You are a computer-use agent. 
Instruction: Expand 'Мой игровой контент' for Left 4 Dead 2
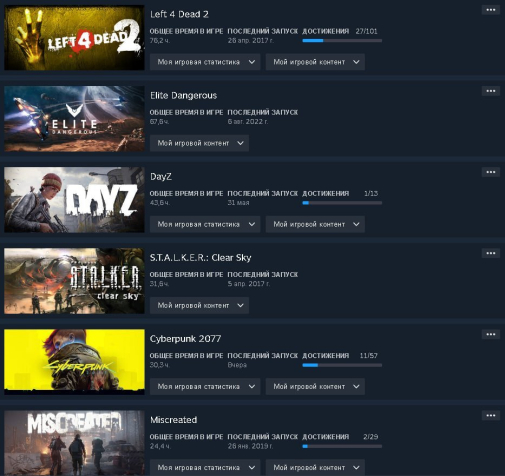point(315,62)
